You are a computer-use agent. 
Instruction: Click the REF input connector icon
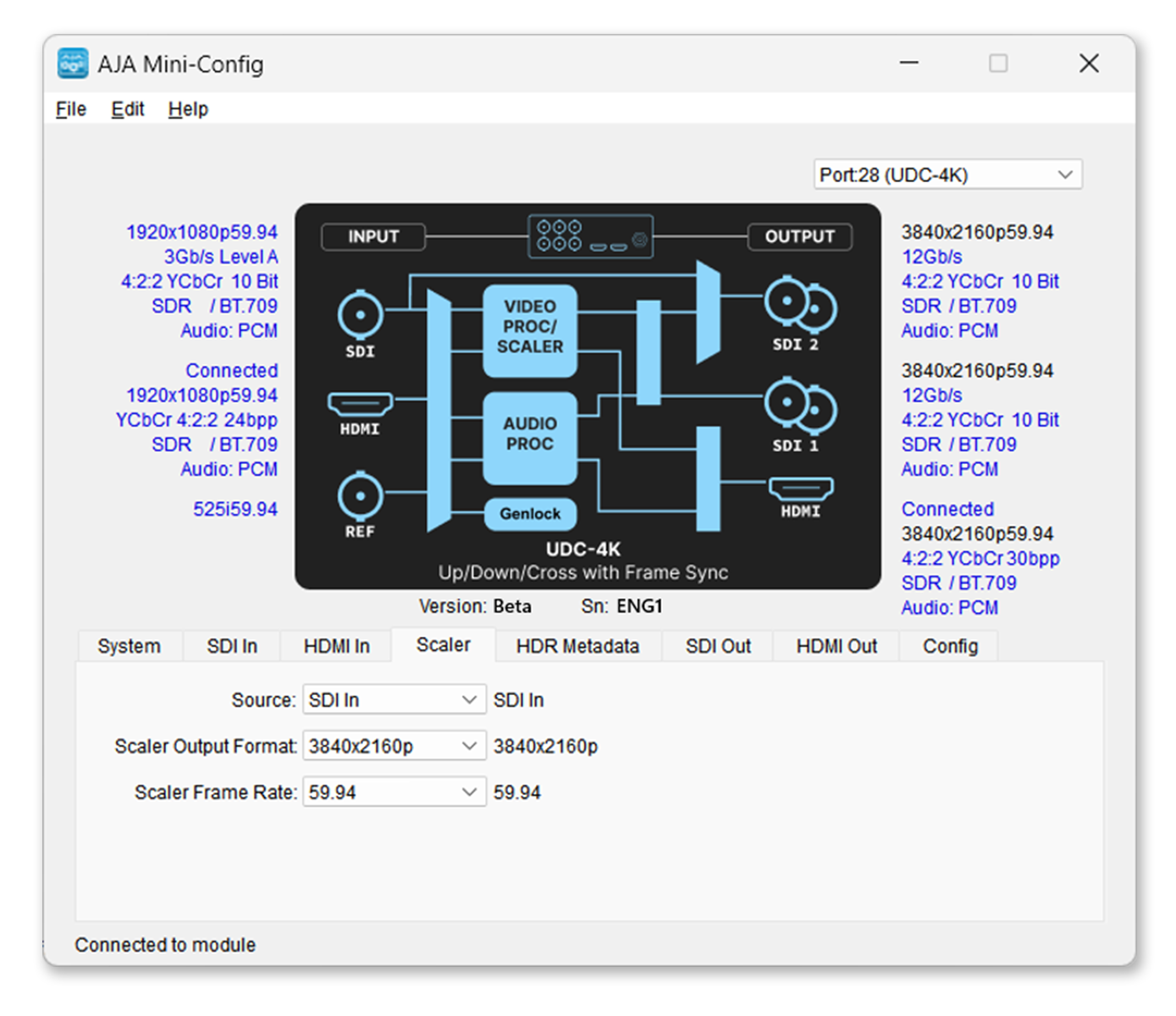click(360, 495)
